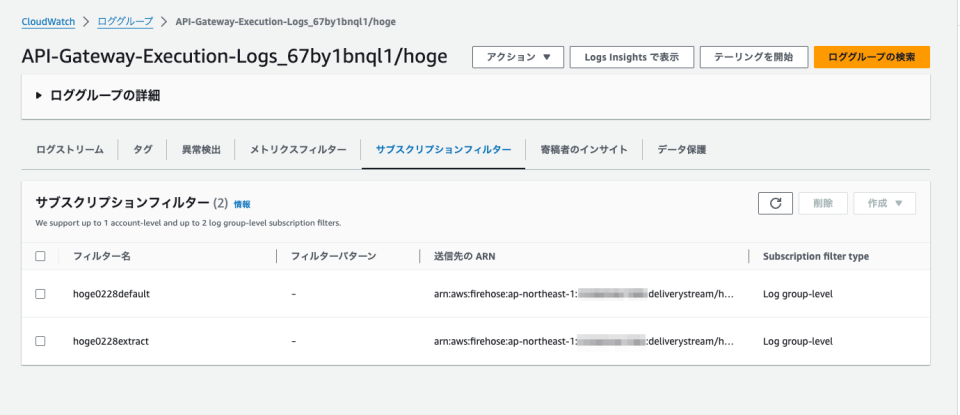Viewport: 960px width, 415px height.
Task: Toggle the select-all checkbox in table header
Action: pyautogui.click(x=40, y=256)
